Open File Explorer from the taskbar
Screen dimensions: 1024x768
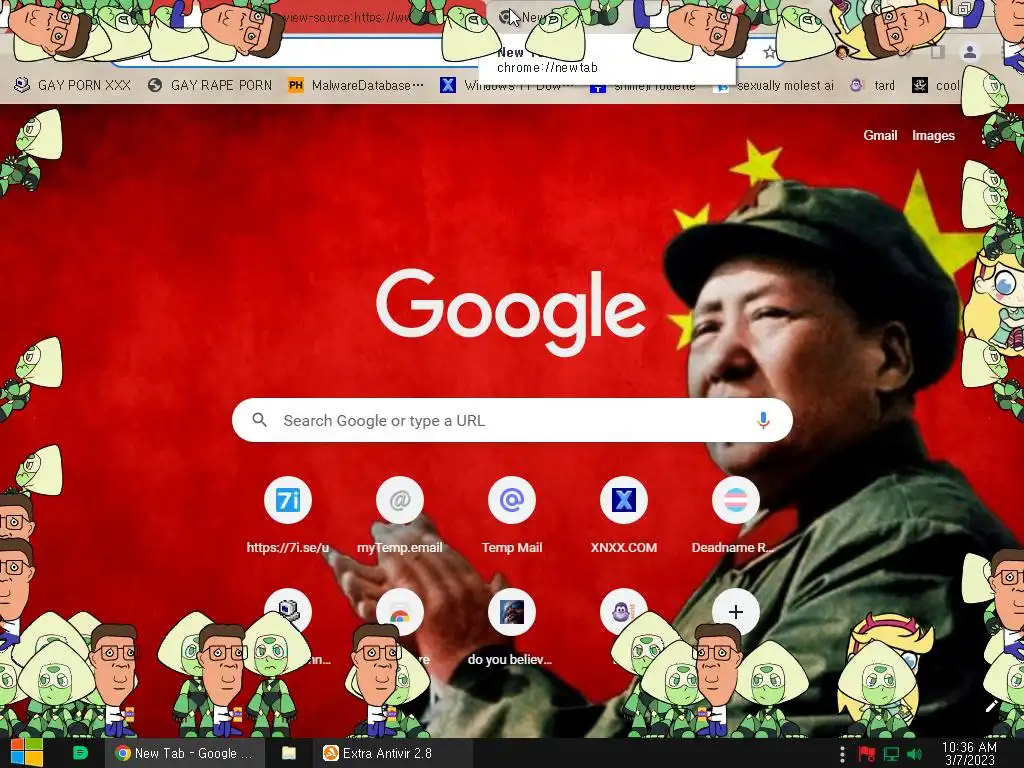pos(289,753)
